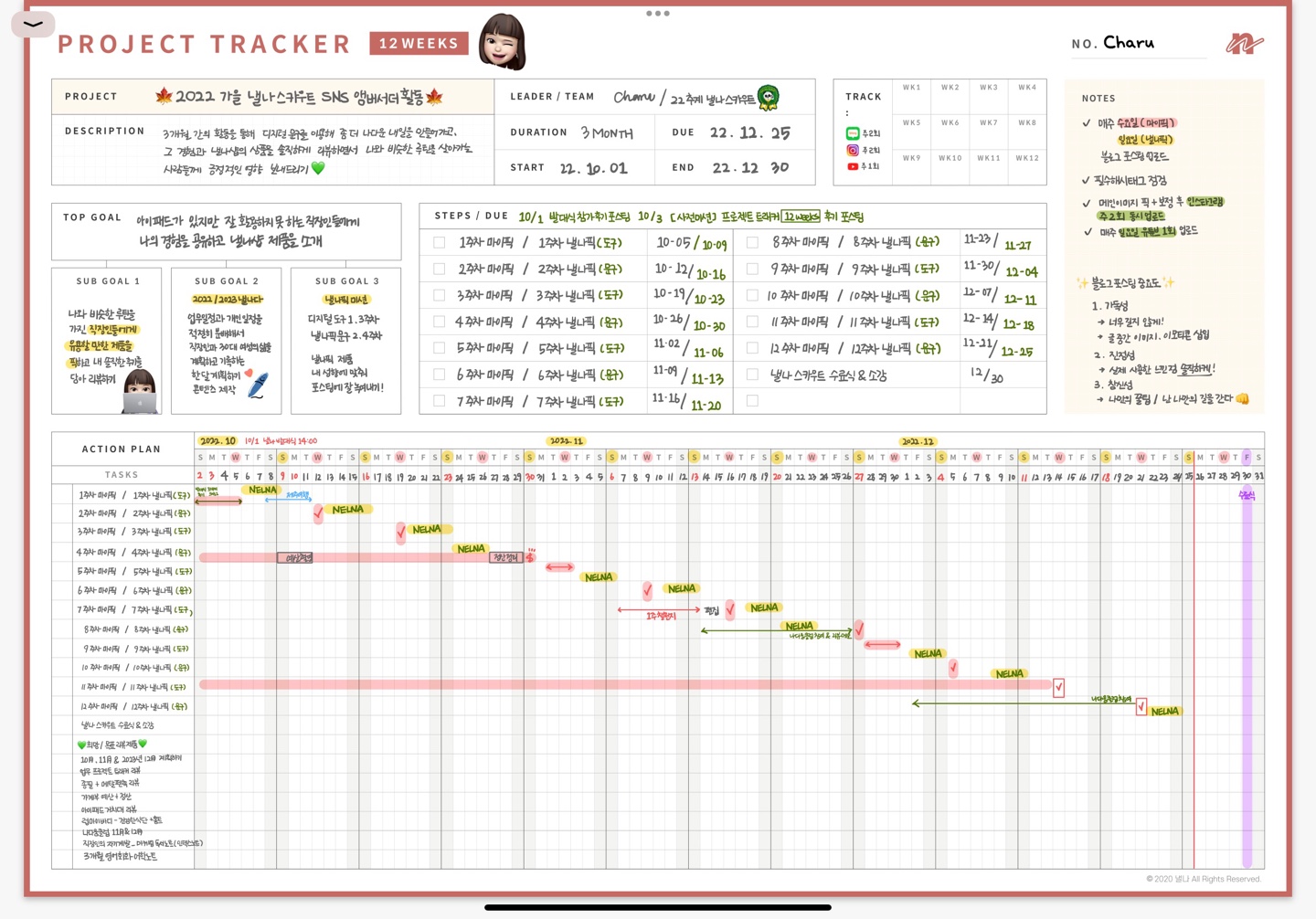Click the boxed 정산정리 label on the 4주차 bar
1316x919 pixels.
click(506, 557)
